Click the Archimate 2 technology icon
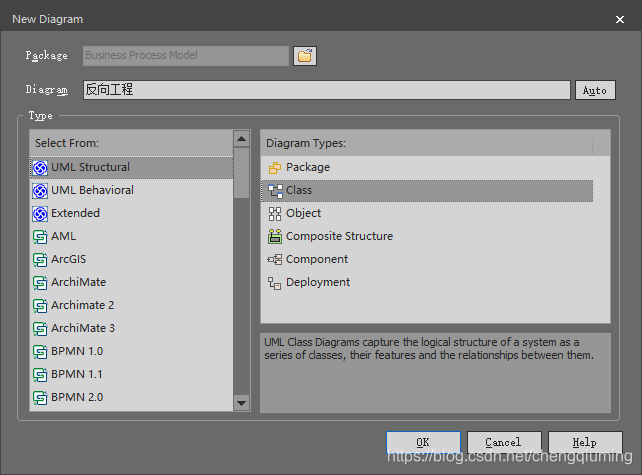Image resolution: width=642 pixels, height=475 pixels. tap(40, 305)
